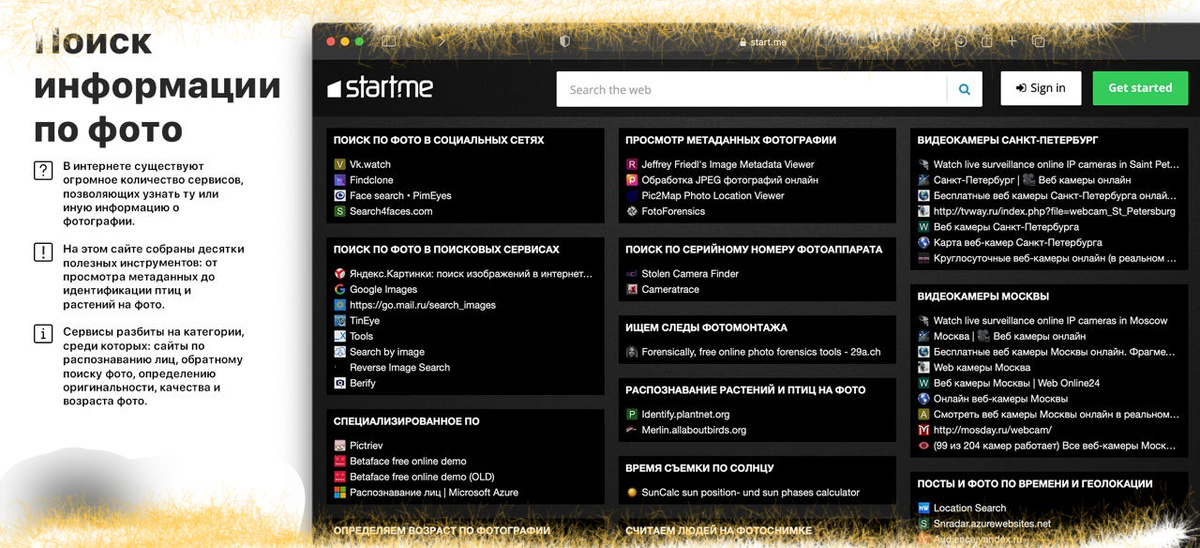Open the Reverse Image Search link
Viewport: 1200px width, 548px height.
[400, 367]
